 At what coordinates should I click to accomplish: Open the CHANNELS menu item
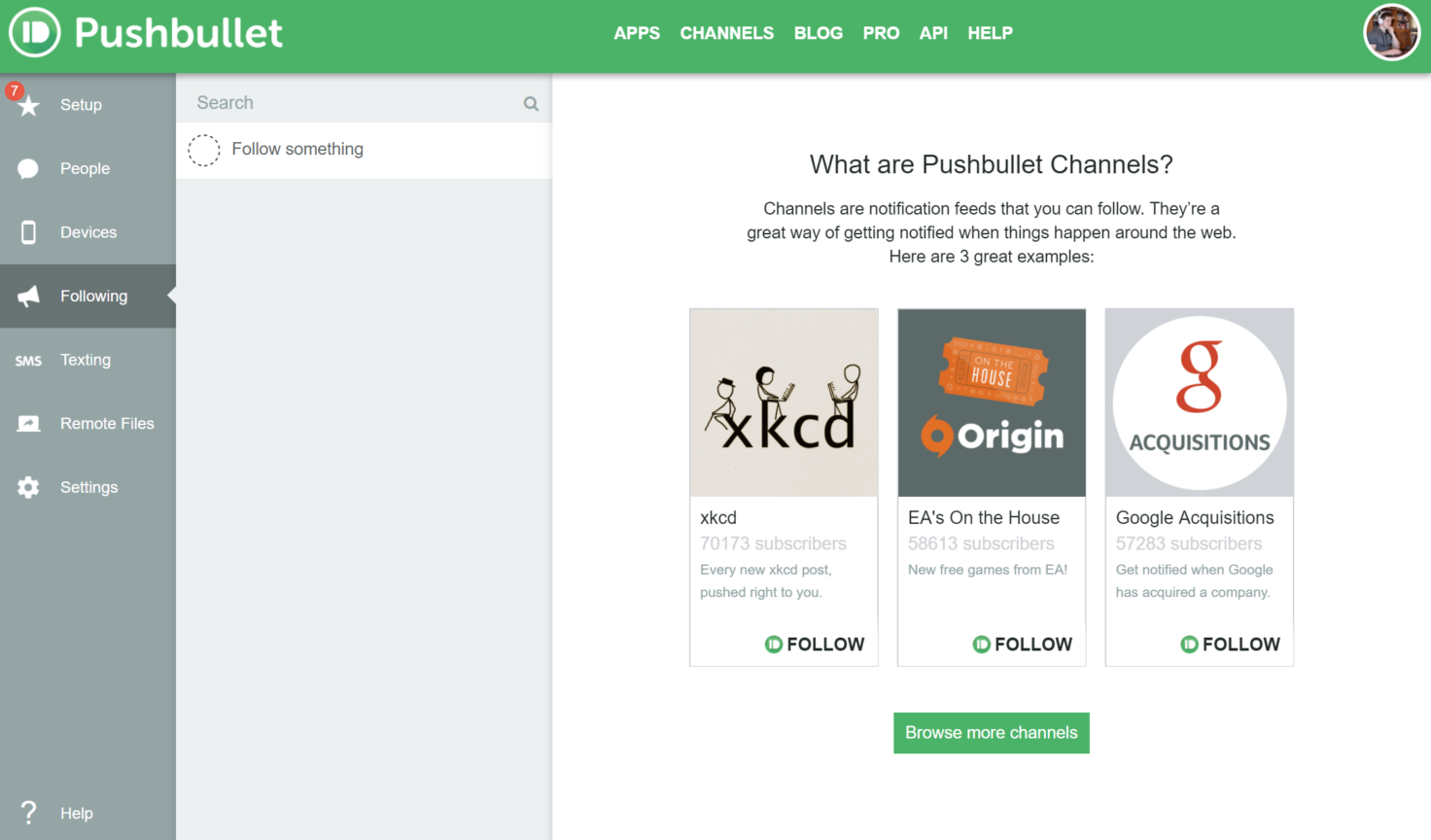coord(726,32)
